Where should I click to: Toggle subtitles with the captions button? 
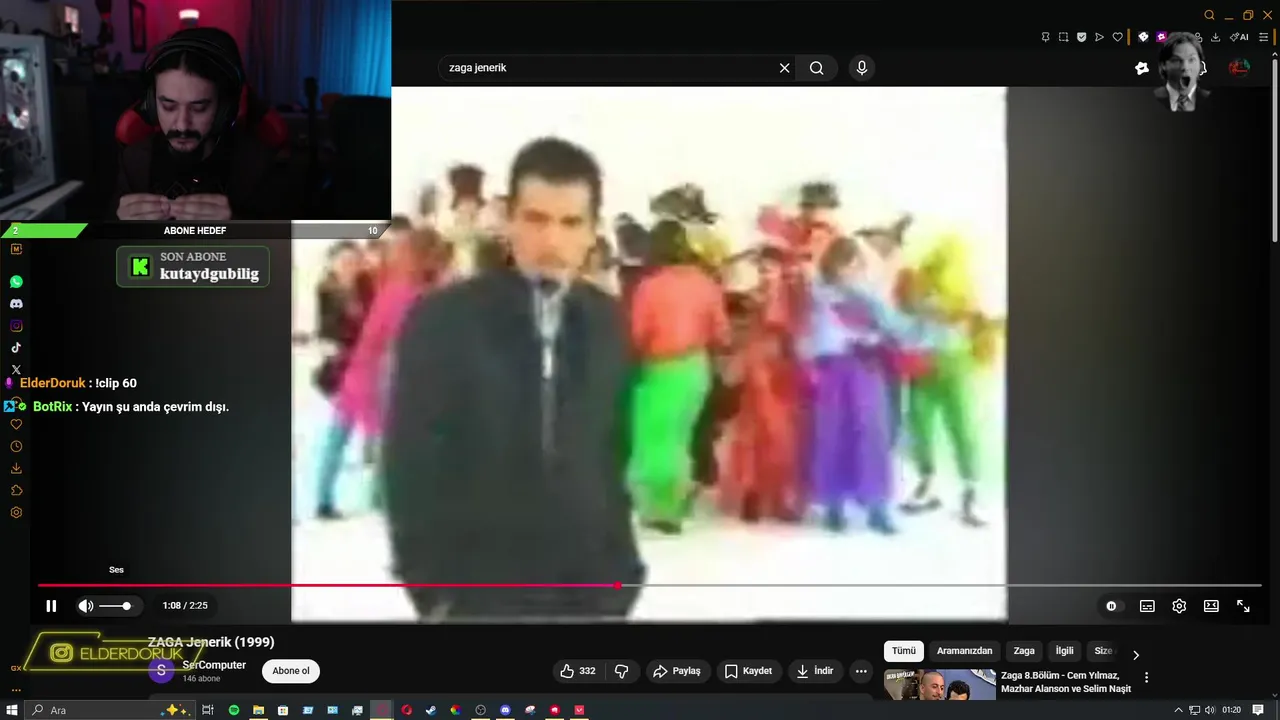click(x=1147, y=606)
